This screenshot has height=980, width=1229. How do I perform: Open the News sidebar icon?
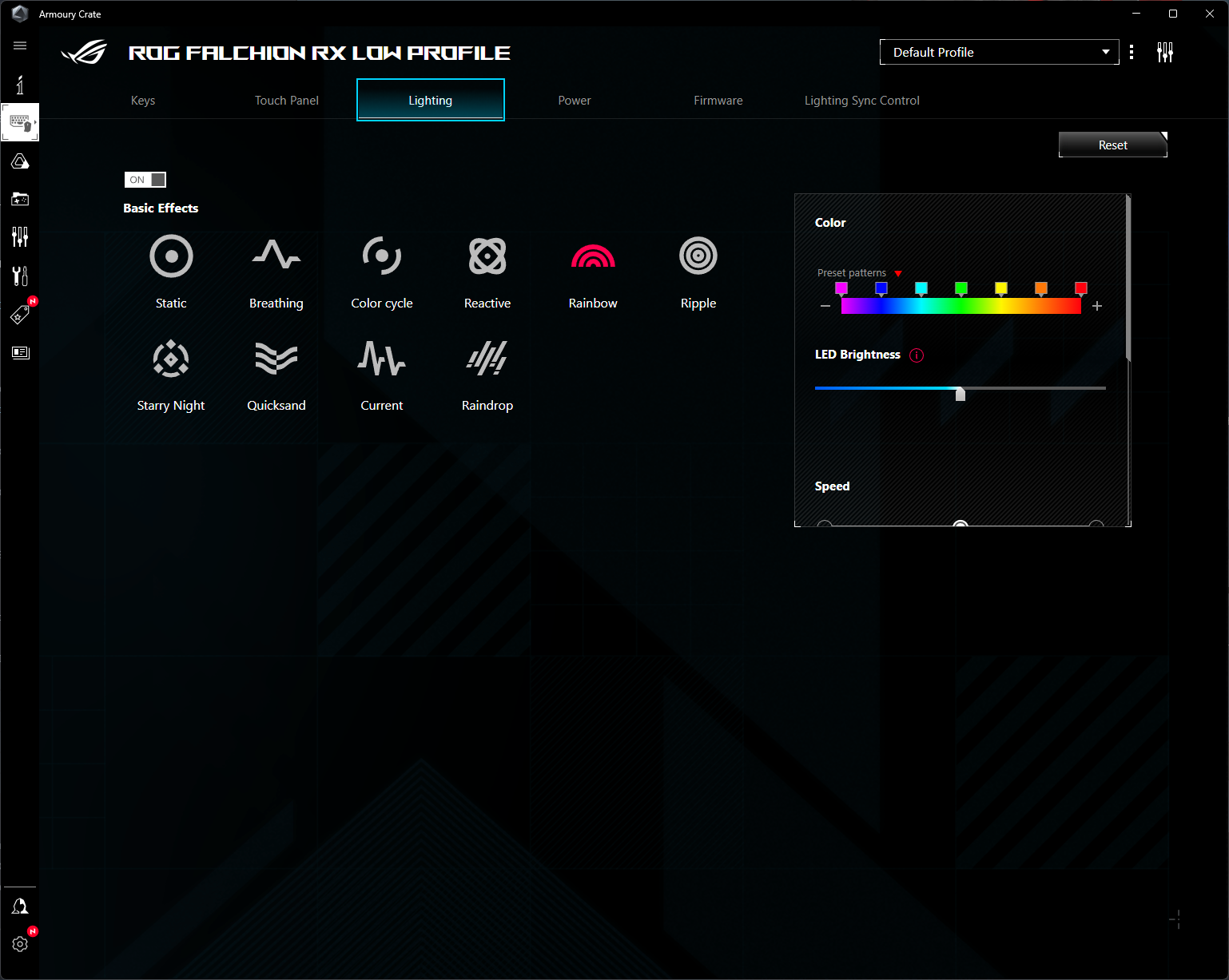pyautogui.click(x=20, y=352)
